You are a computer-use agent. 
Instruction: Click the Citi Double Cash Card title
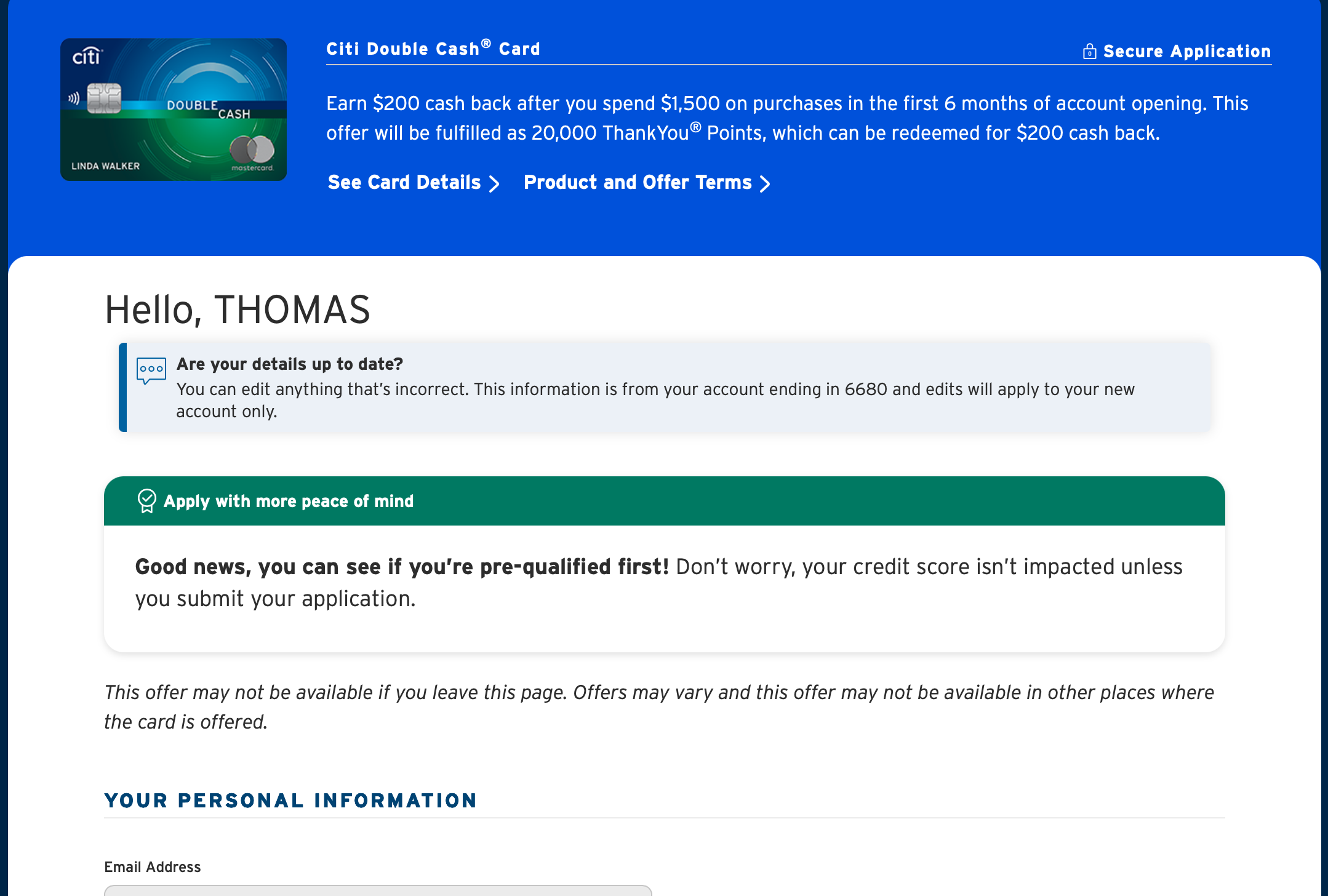[433, 49]
